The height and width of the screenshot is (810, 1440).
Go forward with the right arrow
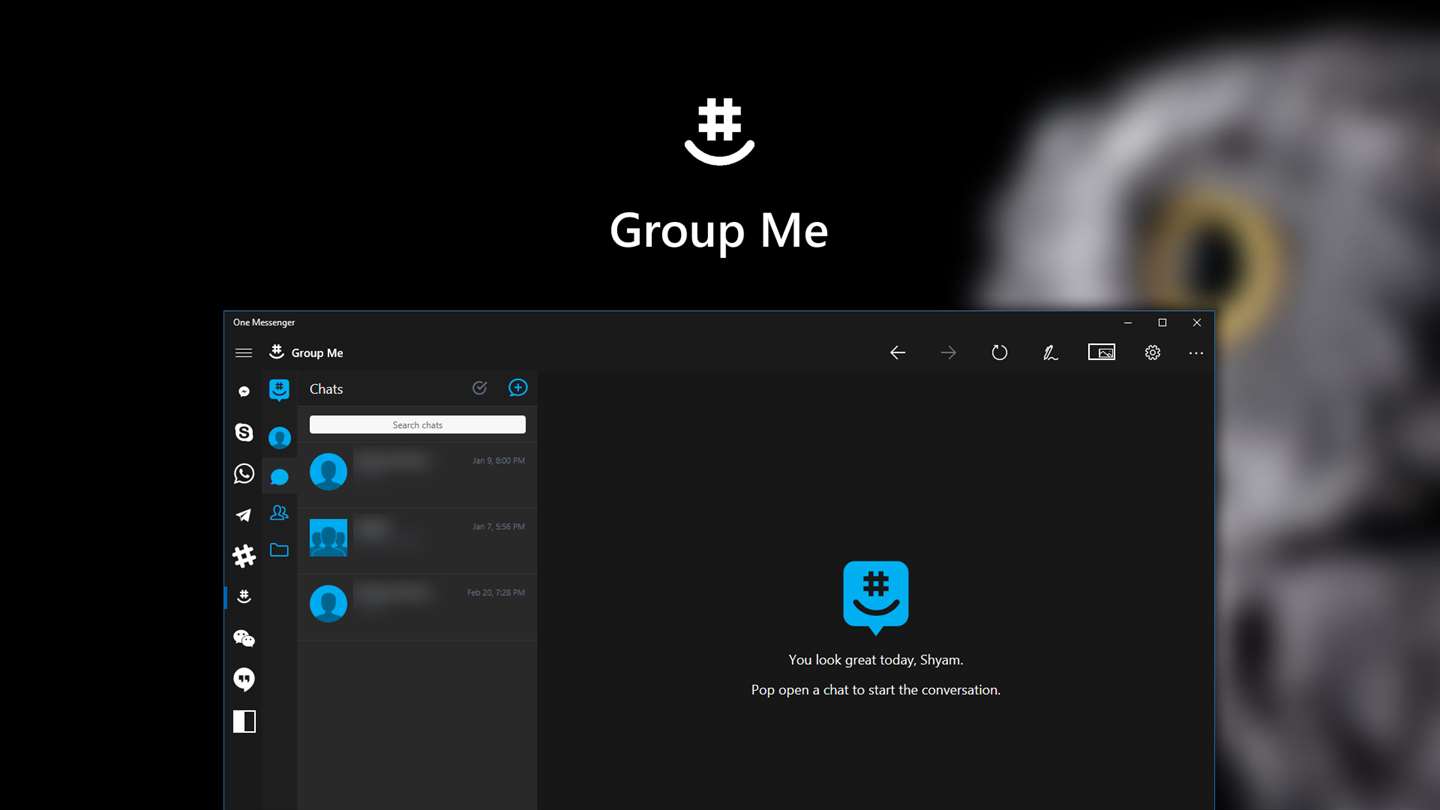click(948, 353)
